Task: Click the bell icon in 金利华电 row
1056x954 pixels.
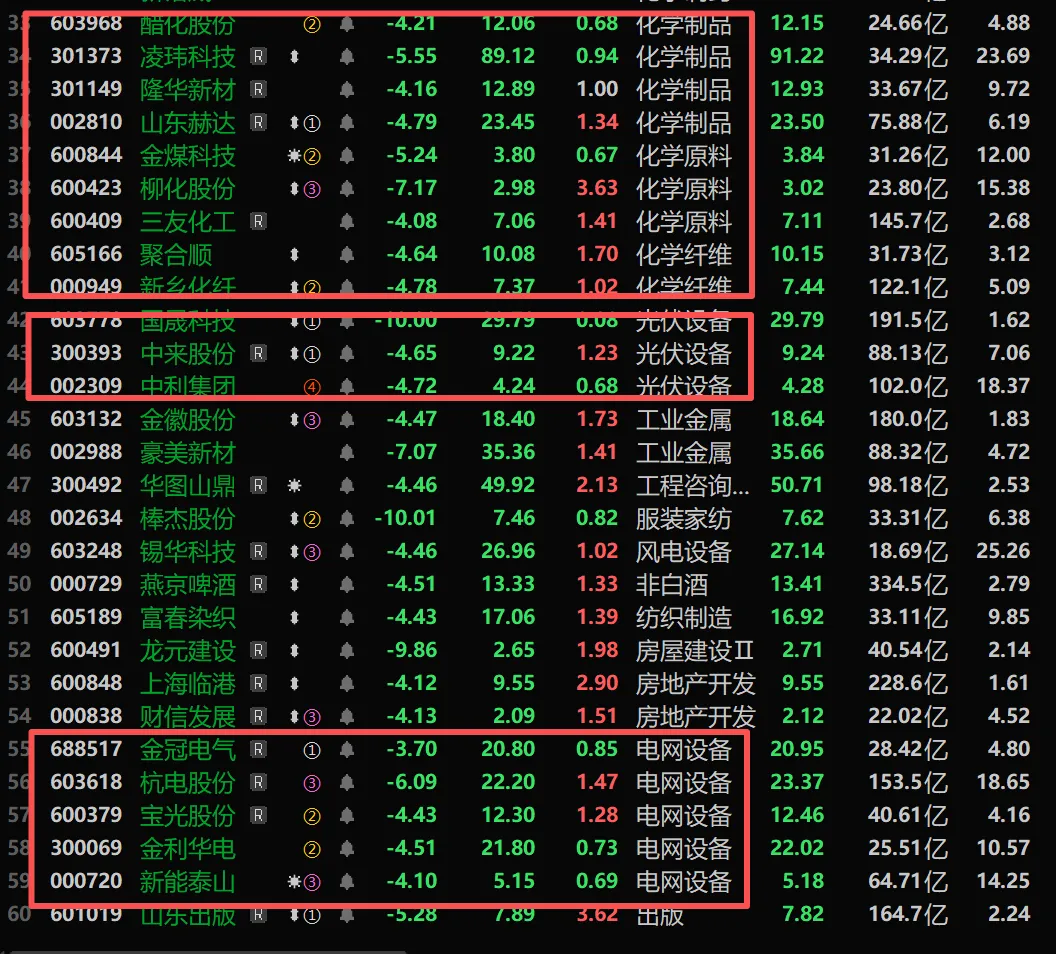Action: [x=347, y=848]
